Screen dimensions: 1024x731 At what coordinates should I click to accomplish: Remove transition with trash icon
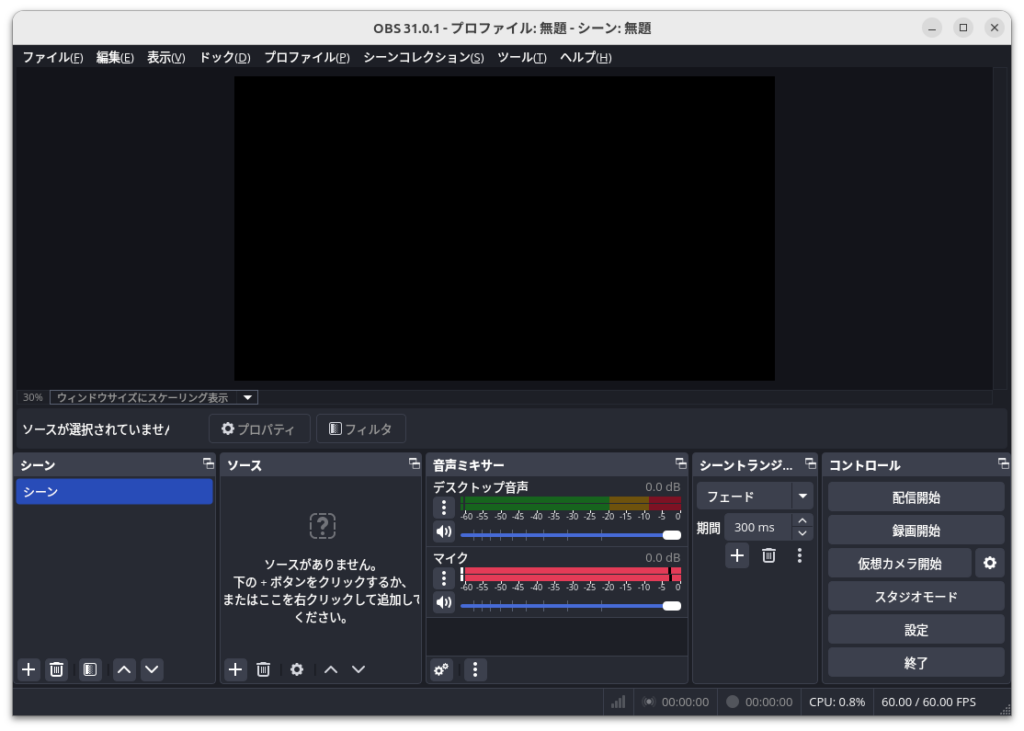coord(768,556)
